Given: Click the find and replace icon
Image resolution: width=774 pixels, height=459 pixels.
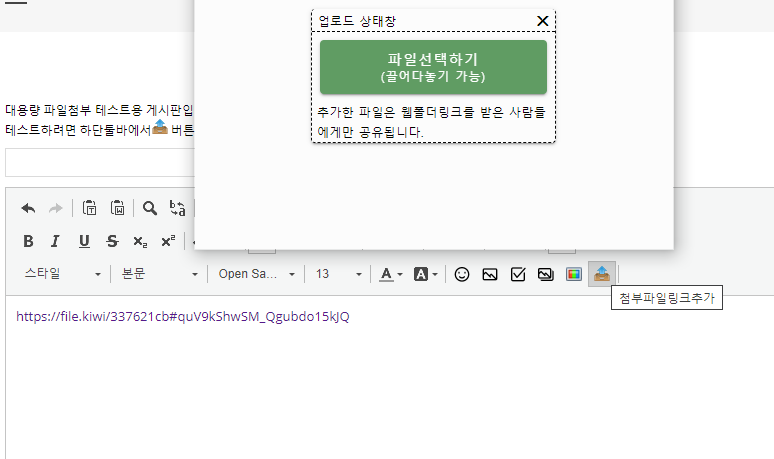Looking at the screenshot, I should pyautogui.click(x=178, y=208).
